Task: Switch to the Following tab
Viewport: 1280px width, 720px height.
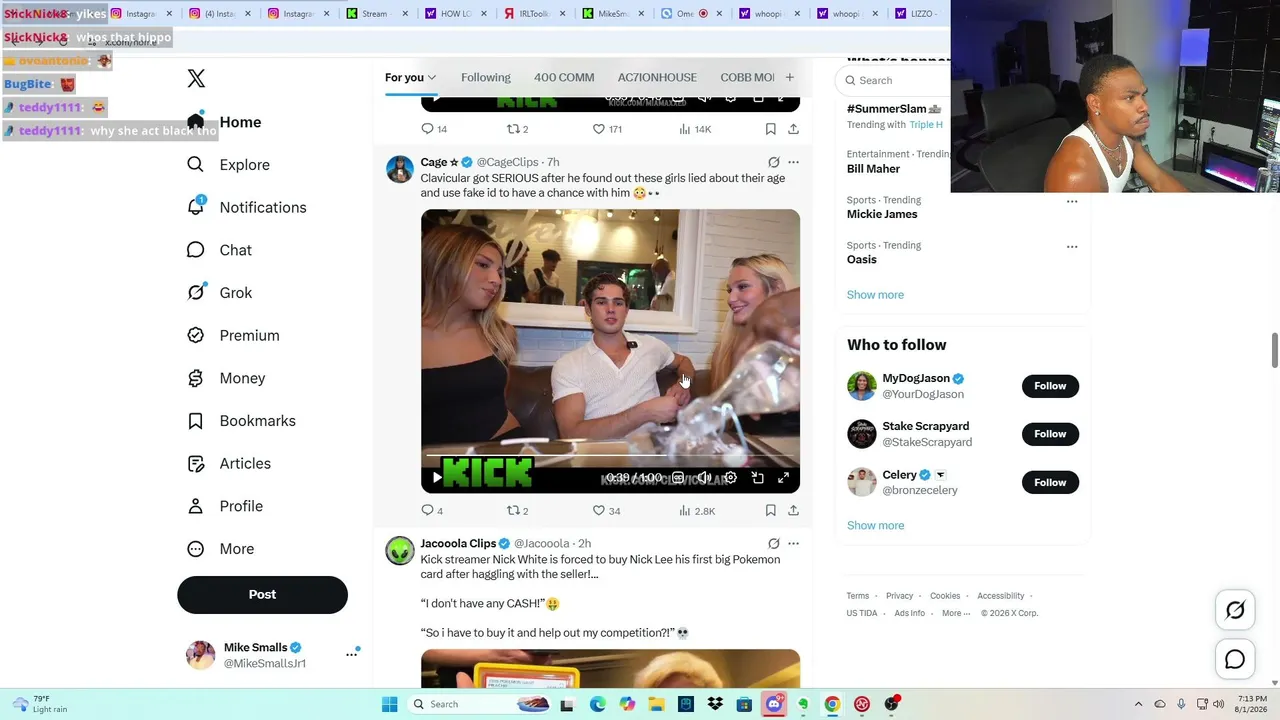Action: coord(486,78)
